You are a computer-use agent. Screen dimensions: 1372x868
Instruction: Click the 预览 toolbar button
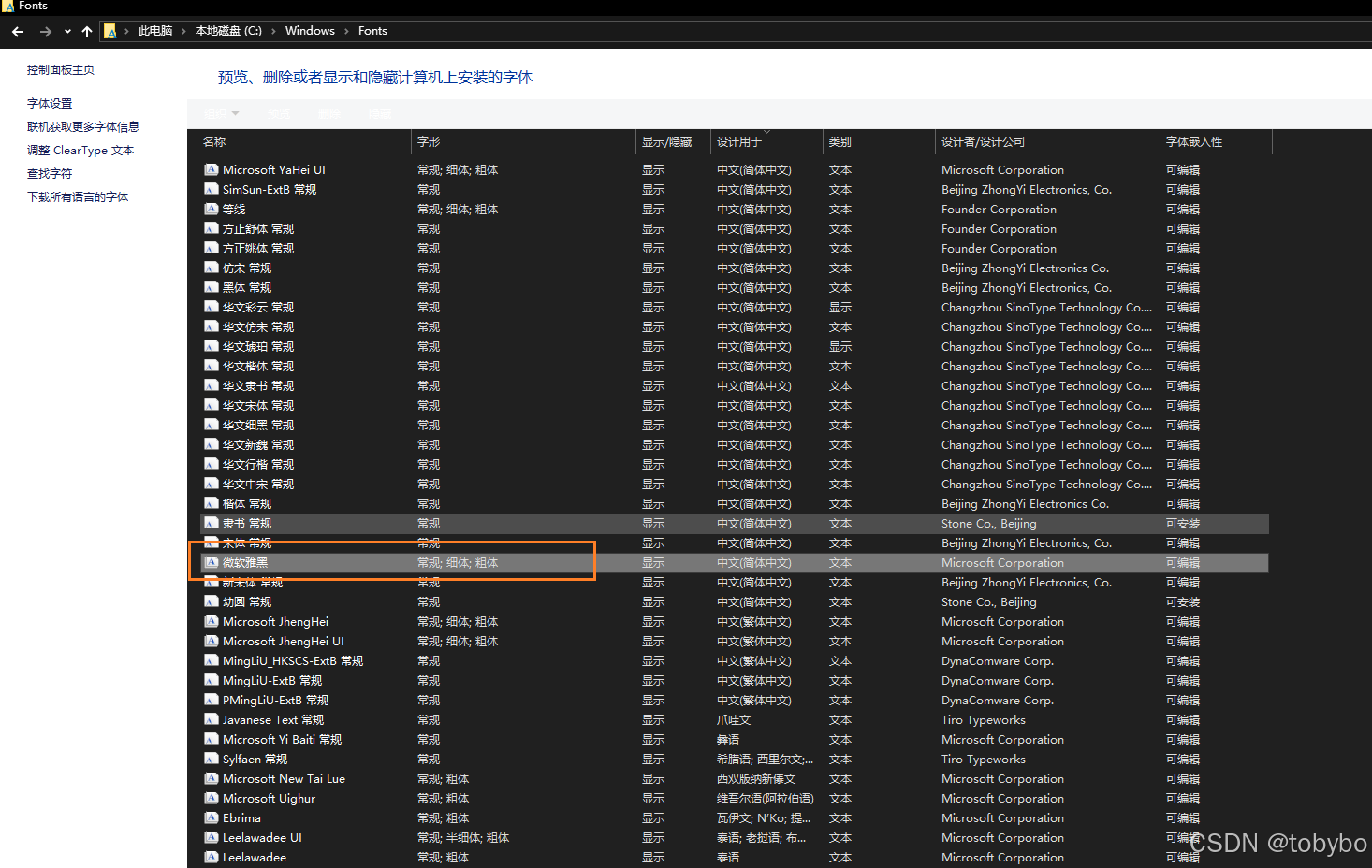coord(279,114)
